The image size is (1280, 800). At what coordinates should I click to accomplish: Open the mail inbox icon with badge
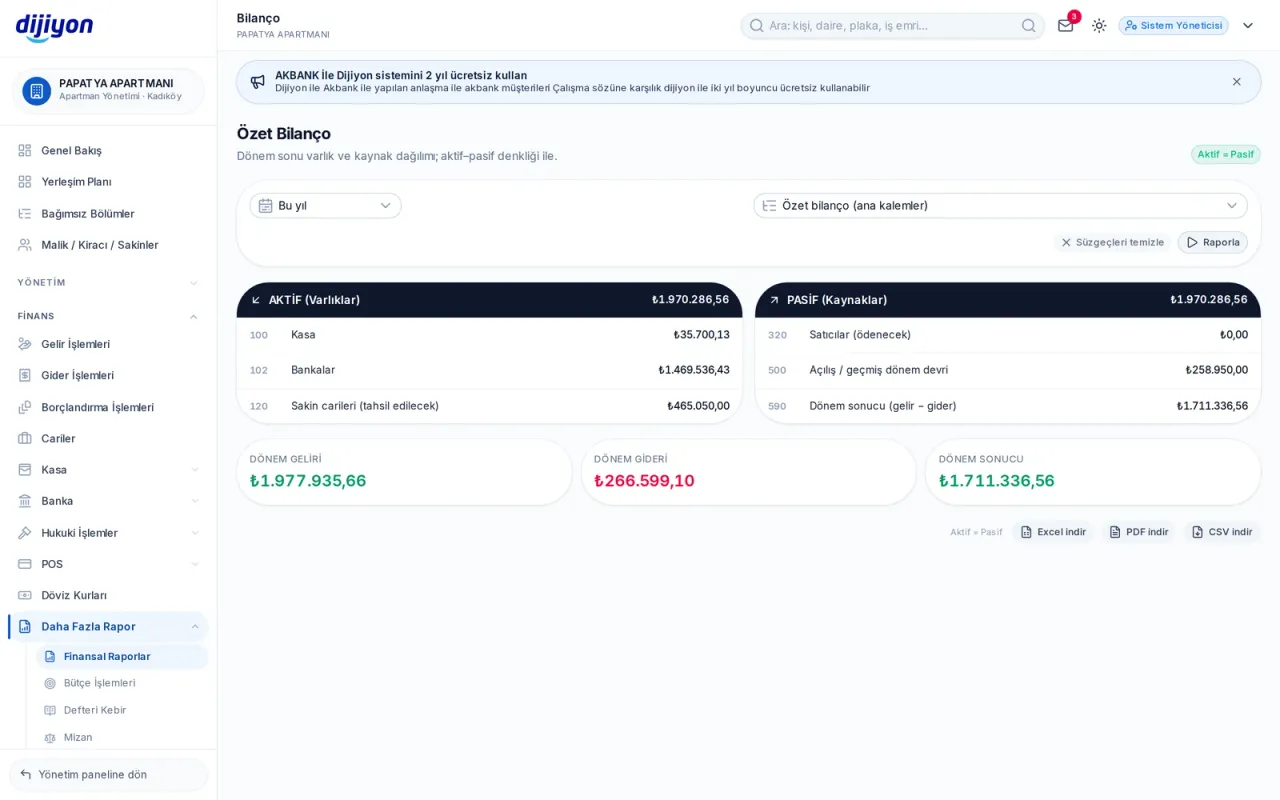pos(1065,25)
